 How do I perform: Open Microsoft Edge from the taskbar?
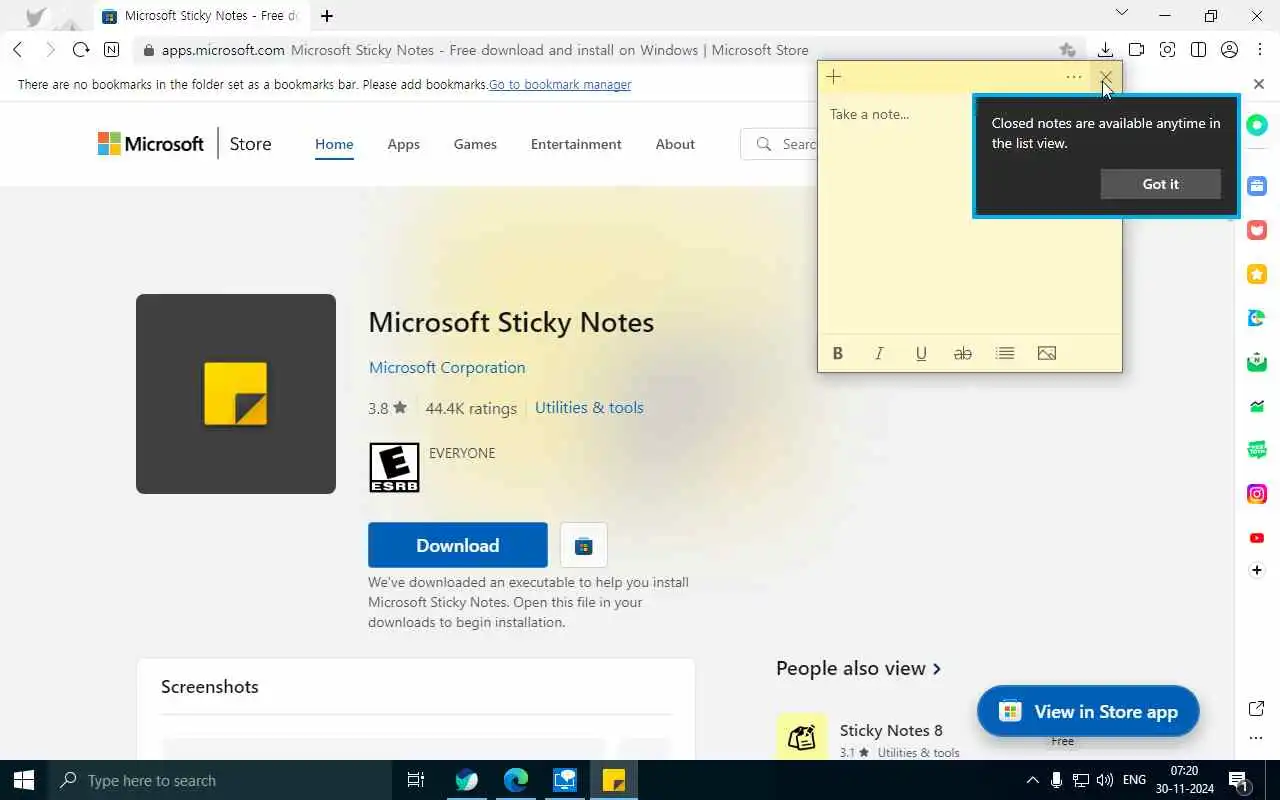[x=516, y=780]
